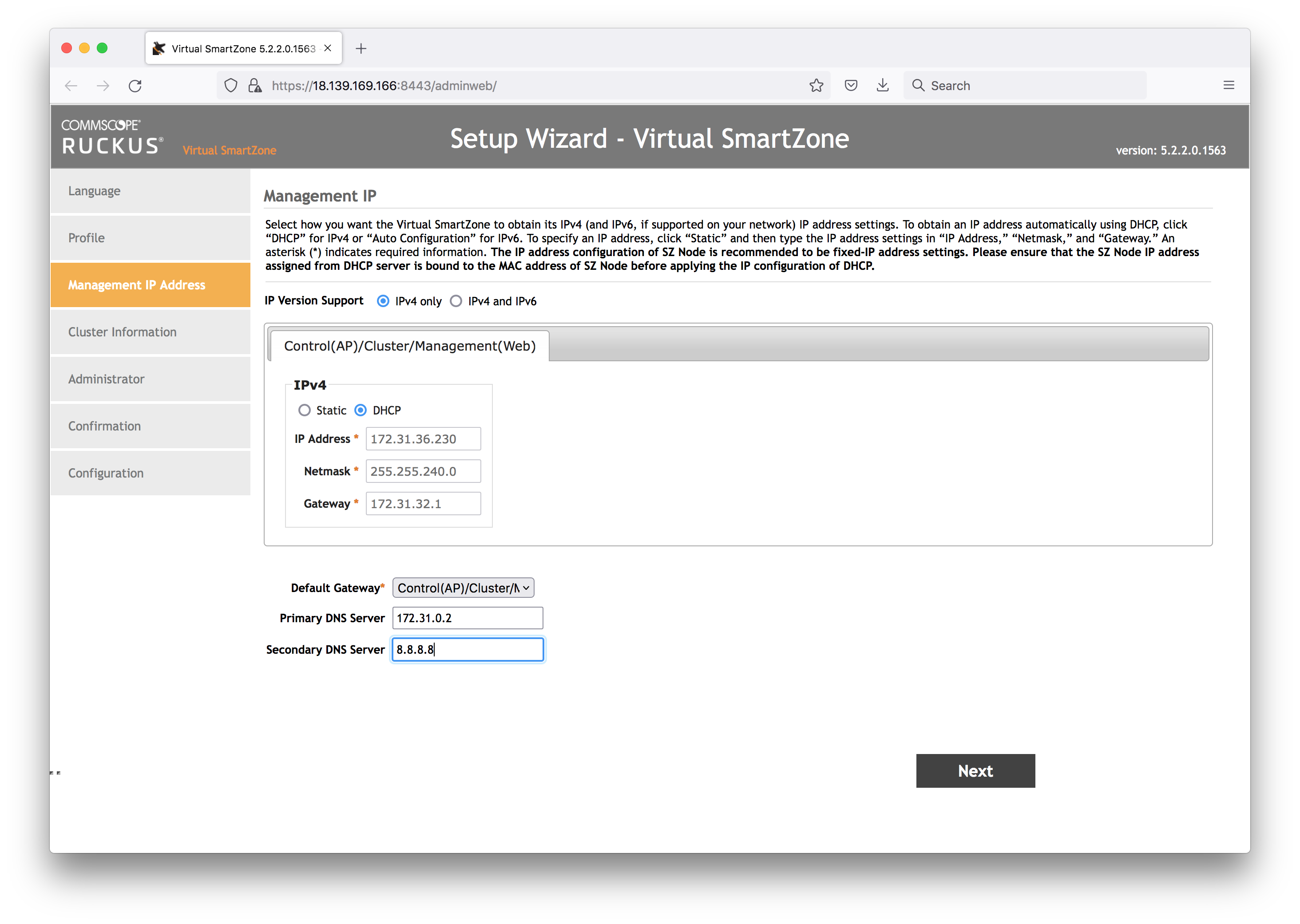Click the Next button to proceed

click(x=975, y=770)
